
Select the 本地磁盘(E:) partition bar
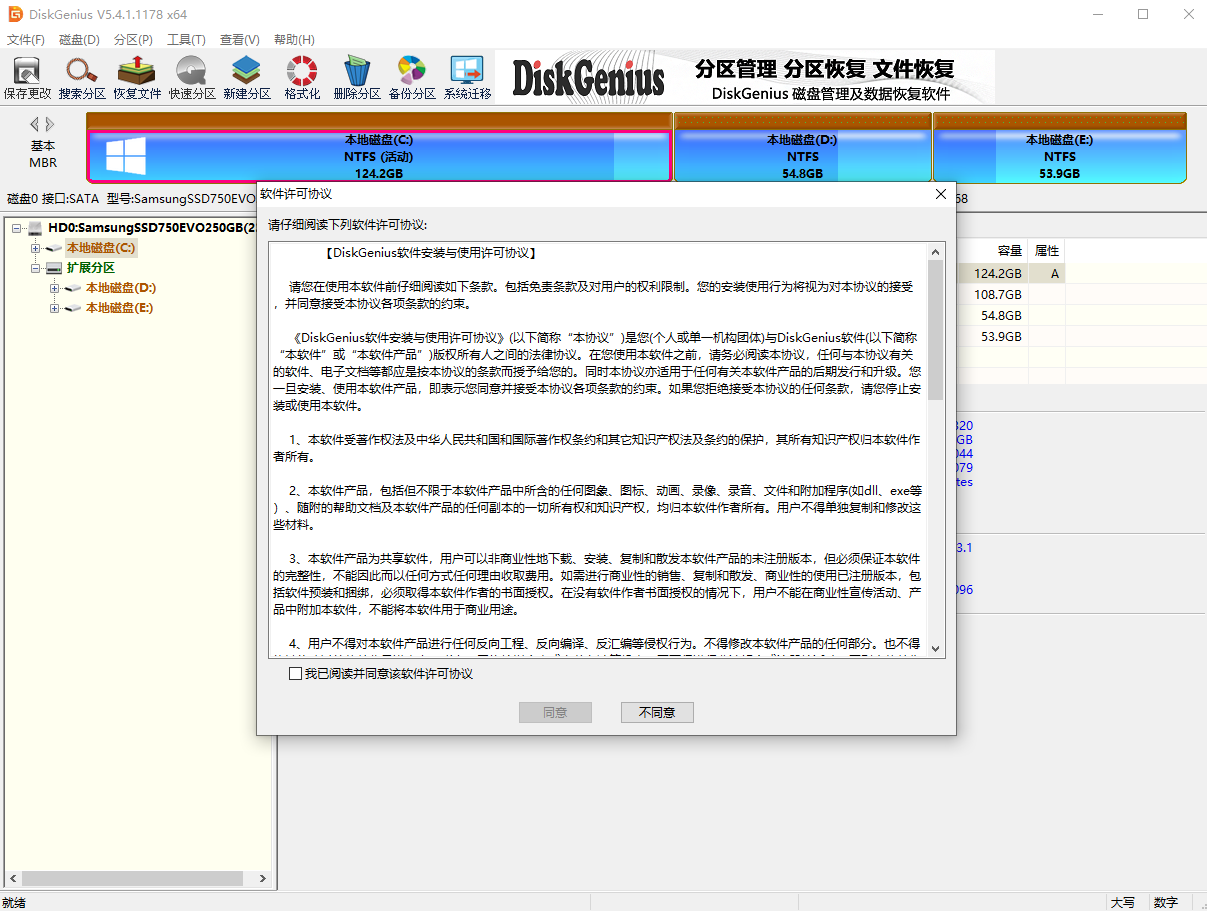(x=1059, y=156)
